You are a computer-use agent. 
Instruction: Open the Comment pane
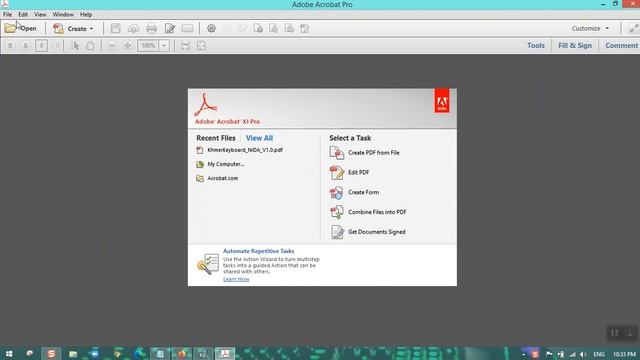(621, 45)
